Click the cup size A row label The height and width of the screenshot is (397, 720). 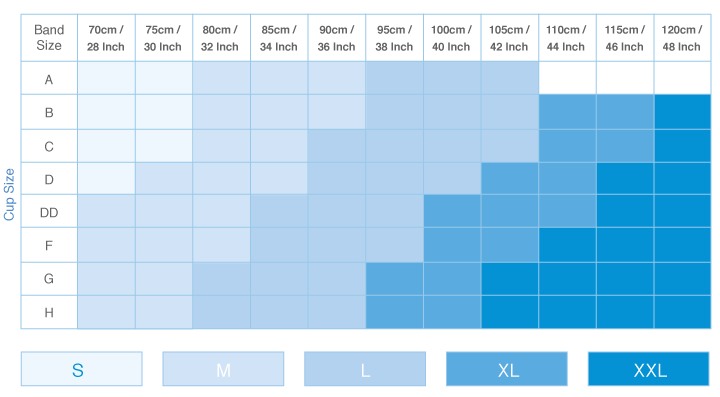click(49, 78)
